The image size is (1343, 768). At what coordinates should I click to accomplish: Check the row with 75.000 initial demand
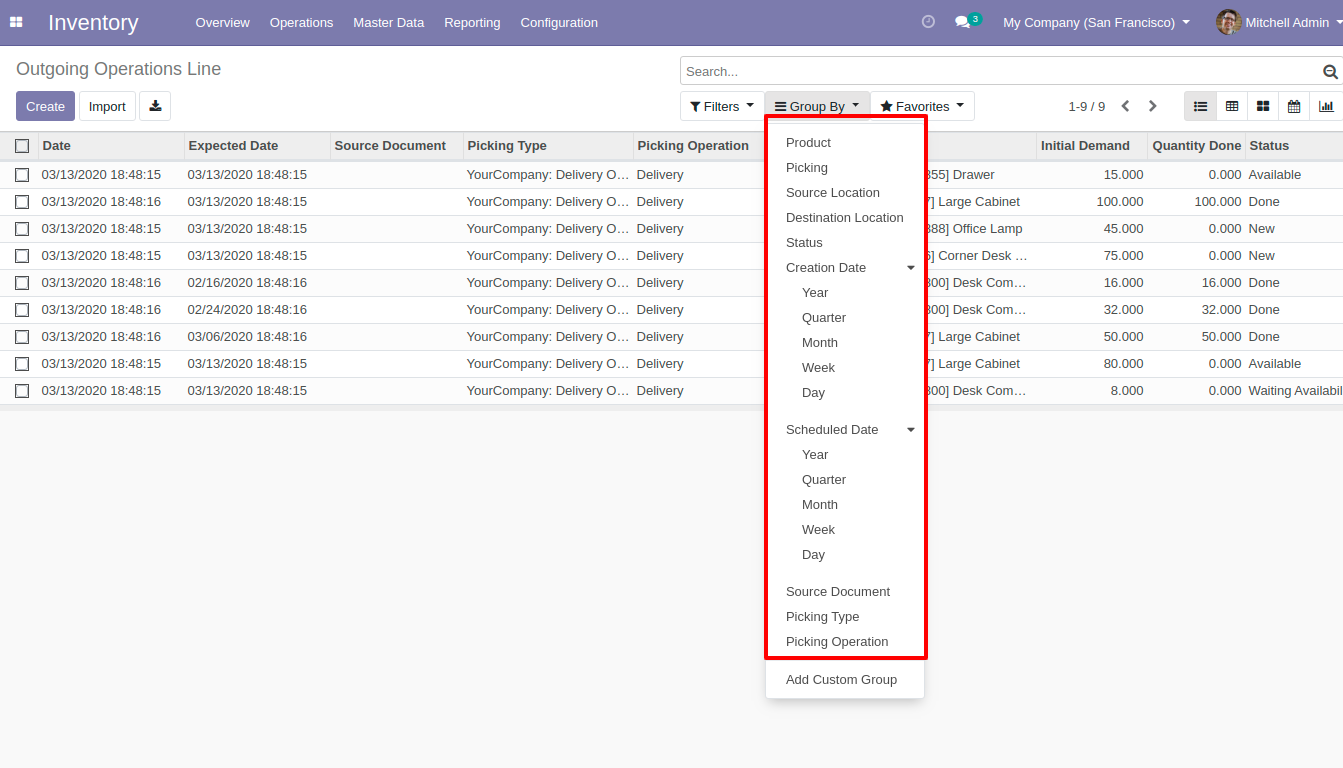(22, 256)
